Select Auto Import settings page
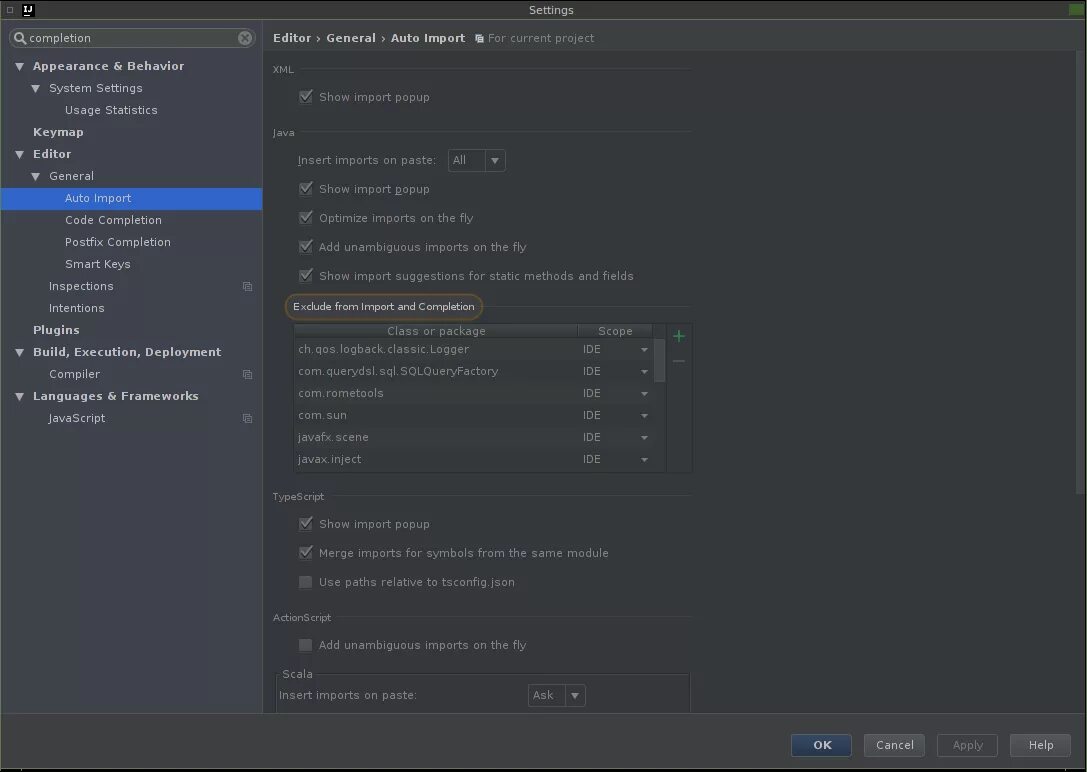Screen dimensions: 1087x772 131,198
